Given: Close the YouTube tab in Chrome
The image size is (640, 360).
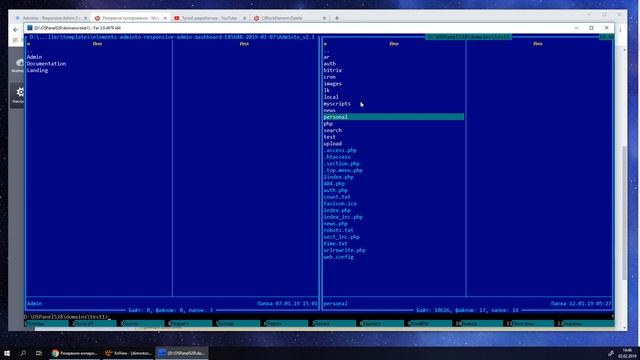Looking at the screenshot, I should coord(244,18).
